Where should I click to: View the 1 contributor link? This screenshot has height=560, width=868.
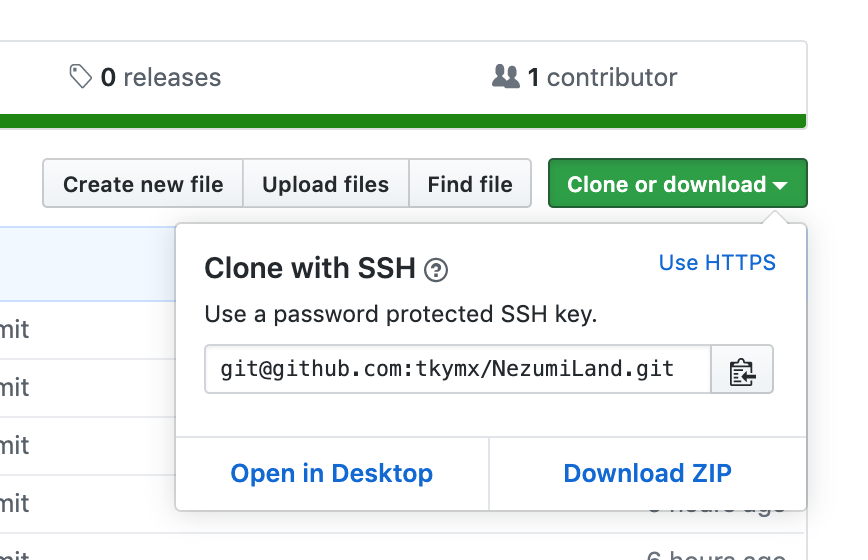585,77
